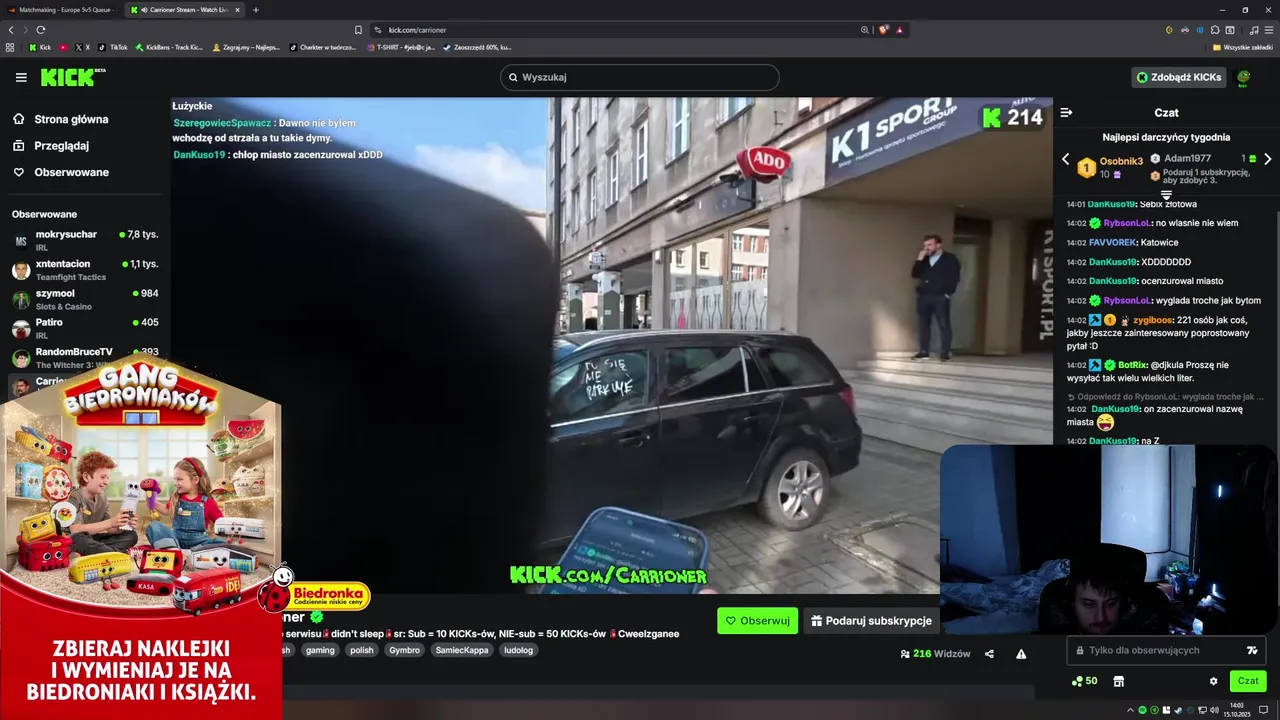Open the Windows notification center icon

1263,710
